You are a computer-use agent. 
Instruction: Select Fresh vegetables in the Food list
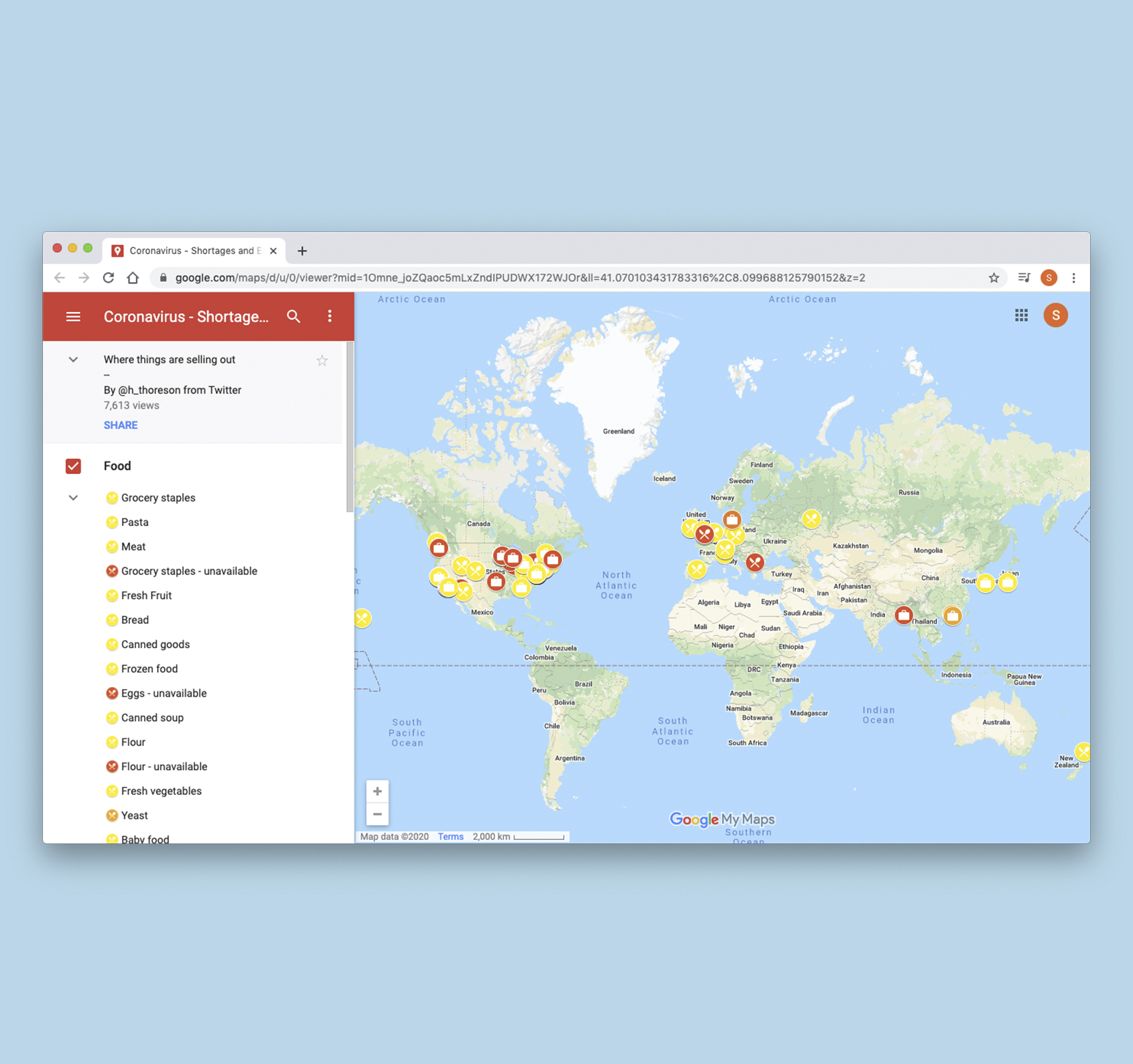161,791
